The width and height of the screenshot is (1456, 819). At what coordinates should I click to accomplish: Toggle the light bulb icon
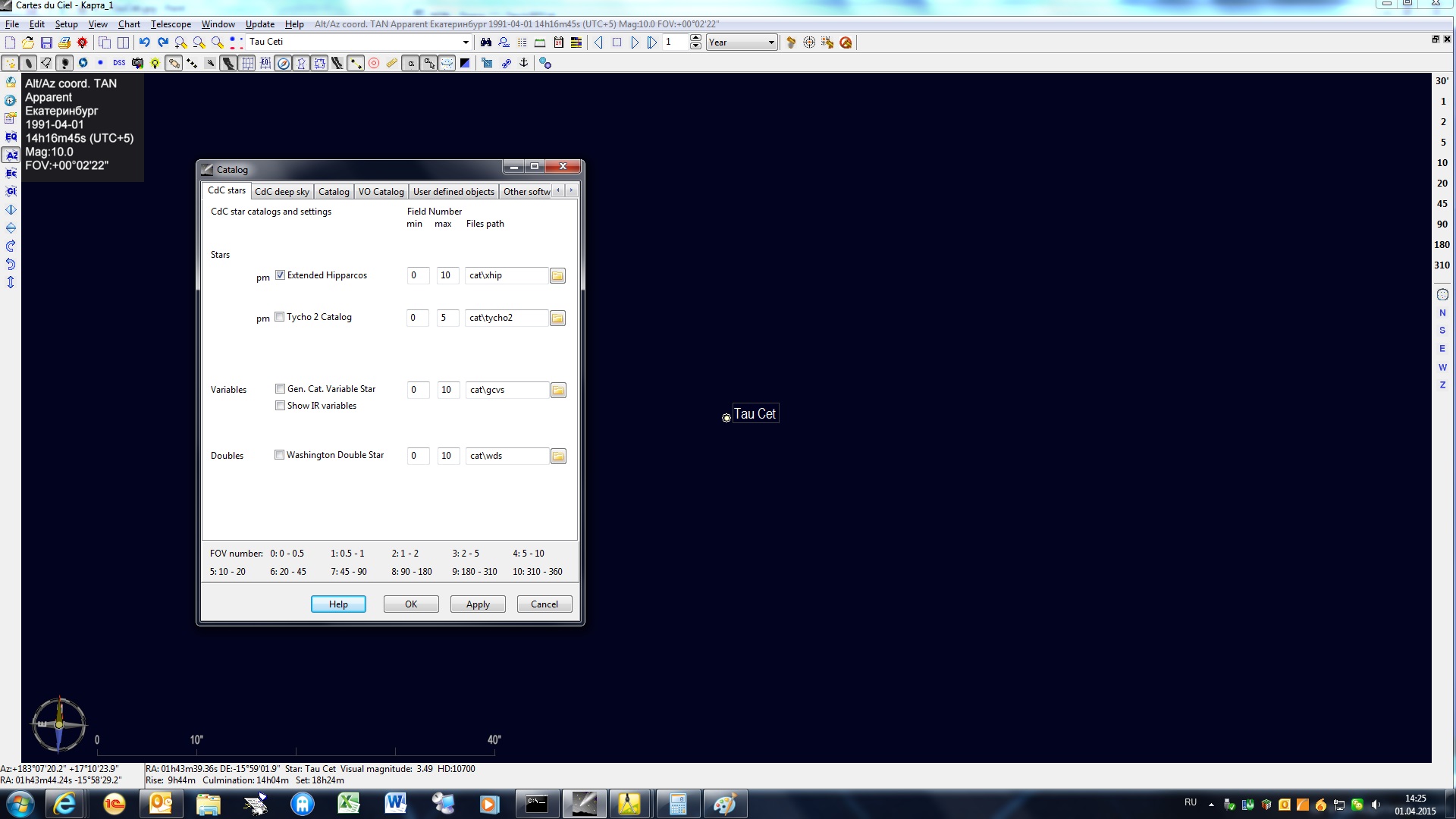pyautogui.click(x=155, y=63)
